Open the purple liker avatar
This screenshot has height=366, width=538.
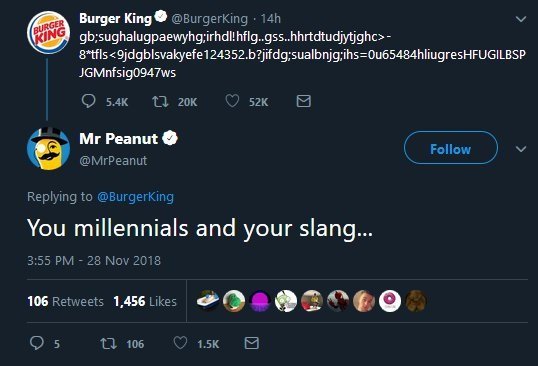coord(260,301)
